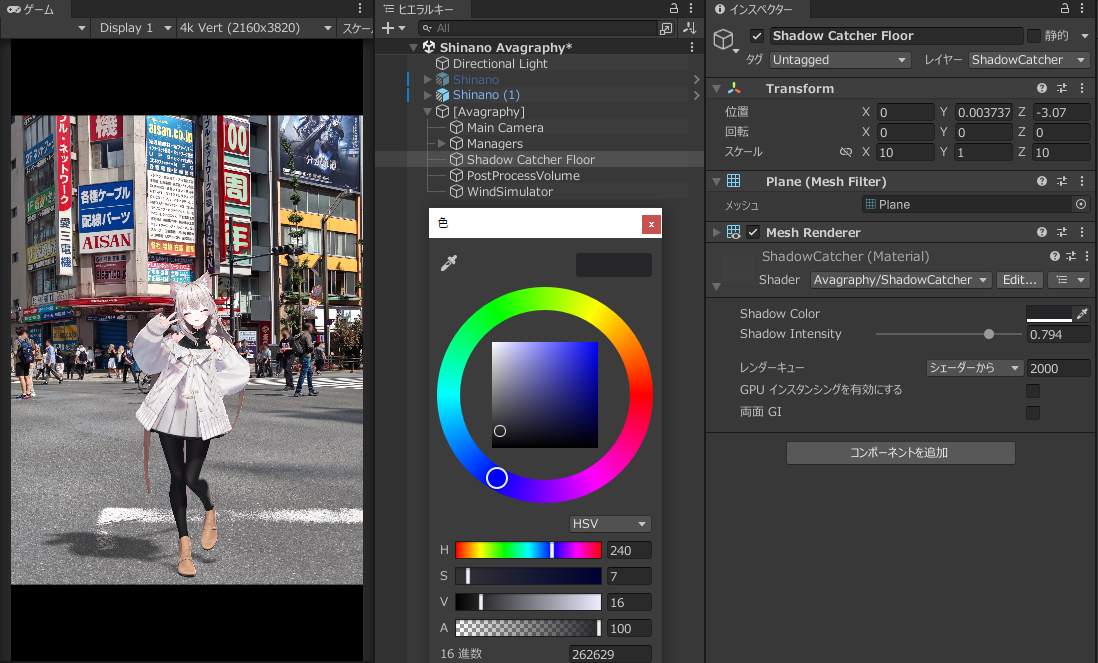Toggle the static (静的) checkbox

(x=1034, y=36)
